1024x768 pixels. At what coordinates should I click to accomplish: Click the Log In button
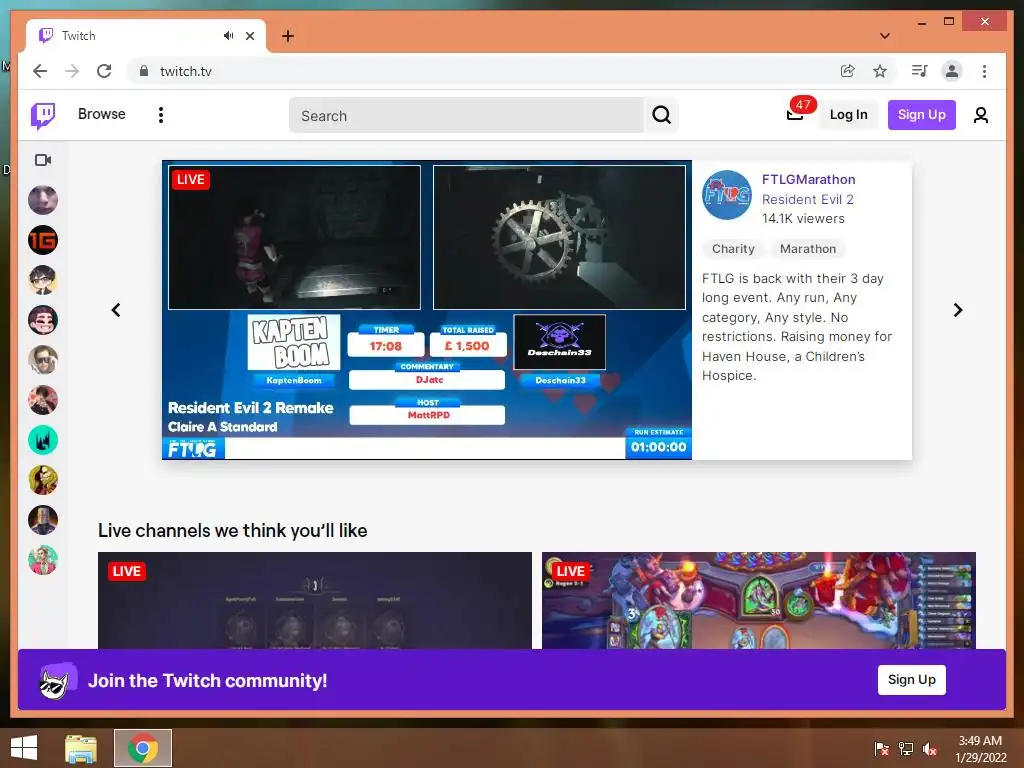tap(848, 115)
